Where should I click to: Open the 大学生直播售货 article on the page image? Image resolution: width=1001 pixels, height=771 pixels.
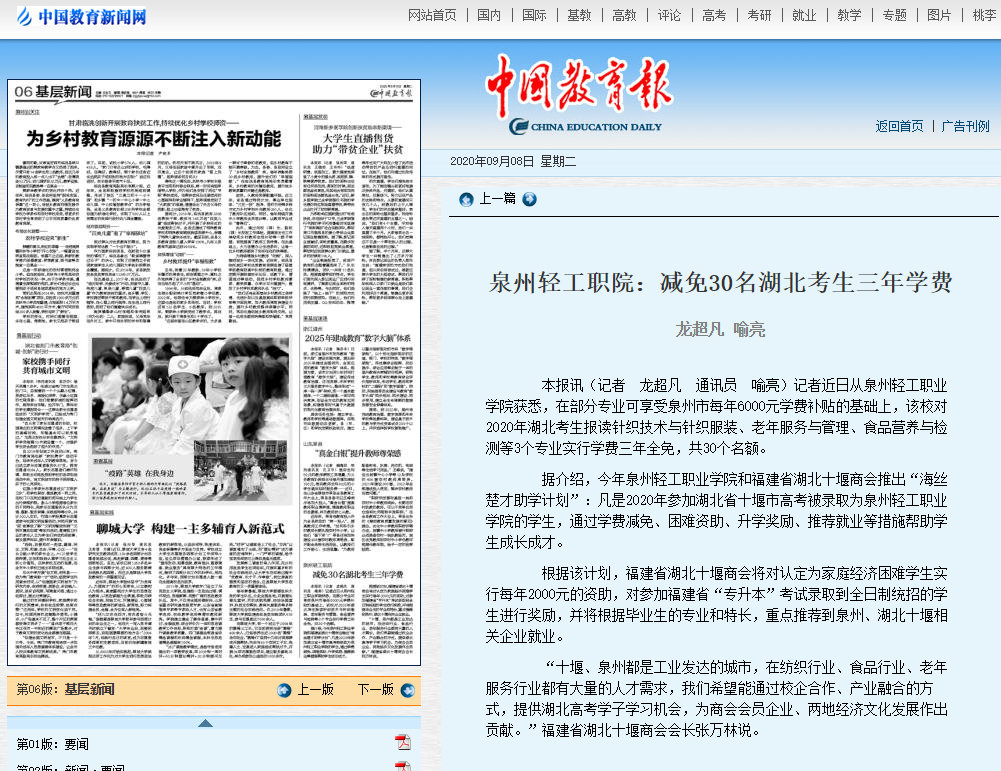(x=357, y=144)
